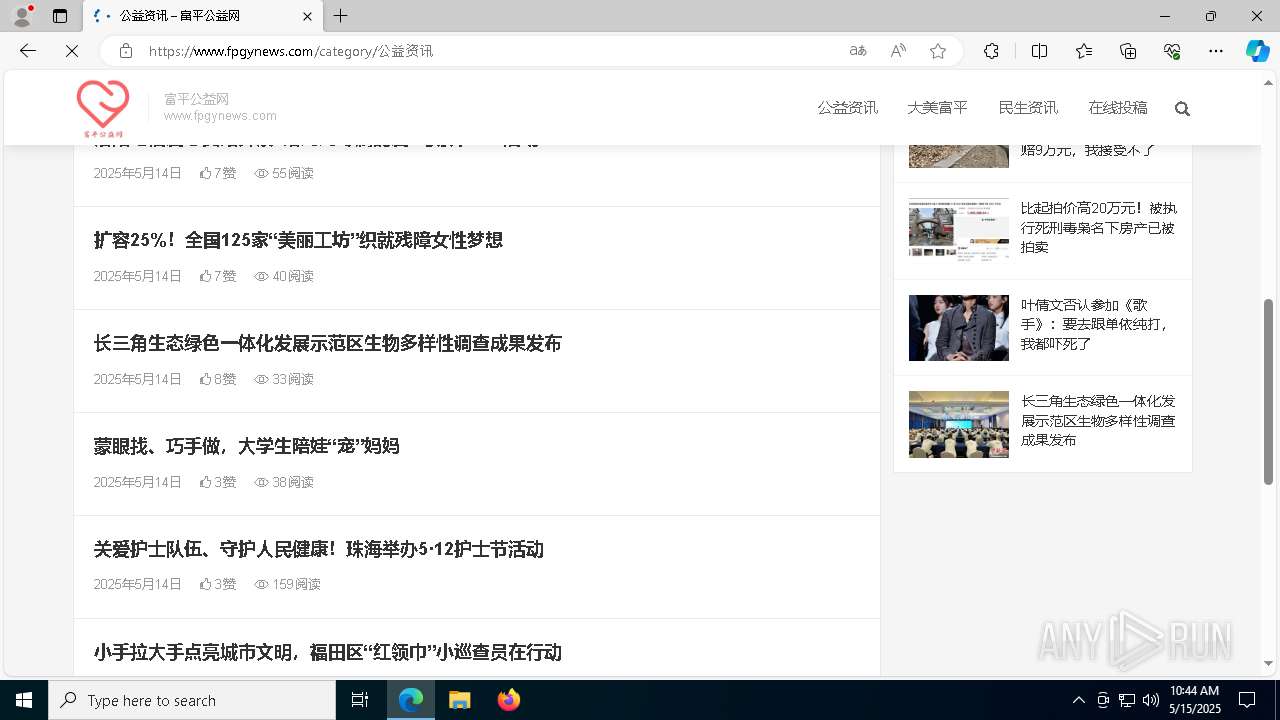Viewport: 1280px width, 720px height.
Task: Stop loading the page
Action: (x=72, y=51)
